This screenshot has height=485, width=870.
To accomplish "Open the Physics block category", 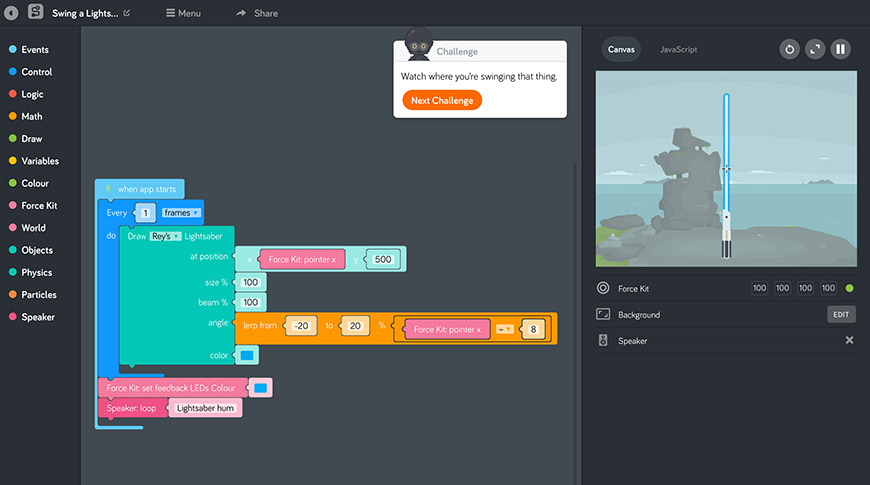I will [31, 272].
